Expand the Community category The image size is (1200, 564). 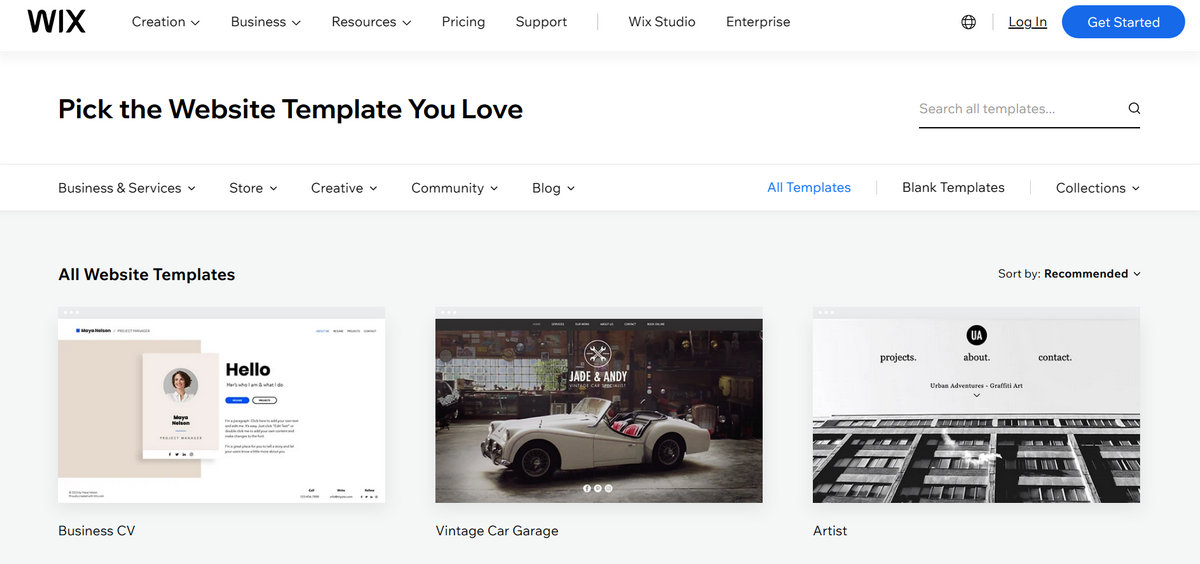(454, 188)
